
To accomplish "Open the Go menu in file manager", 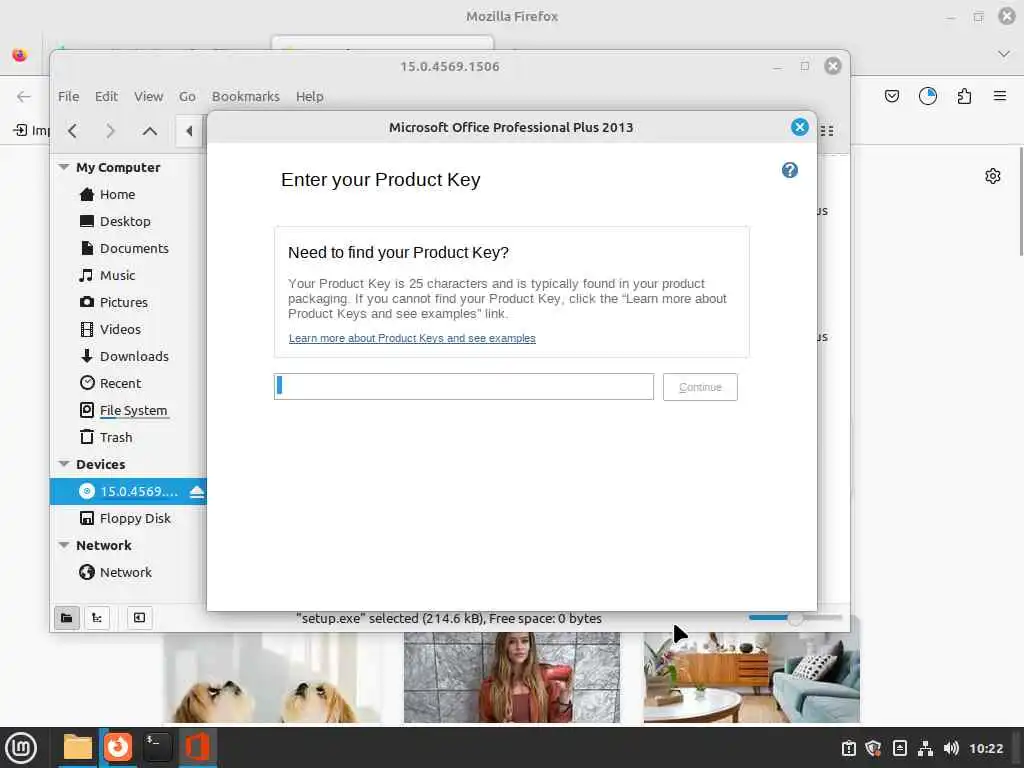I will [187, 97].
